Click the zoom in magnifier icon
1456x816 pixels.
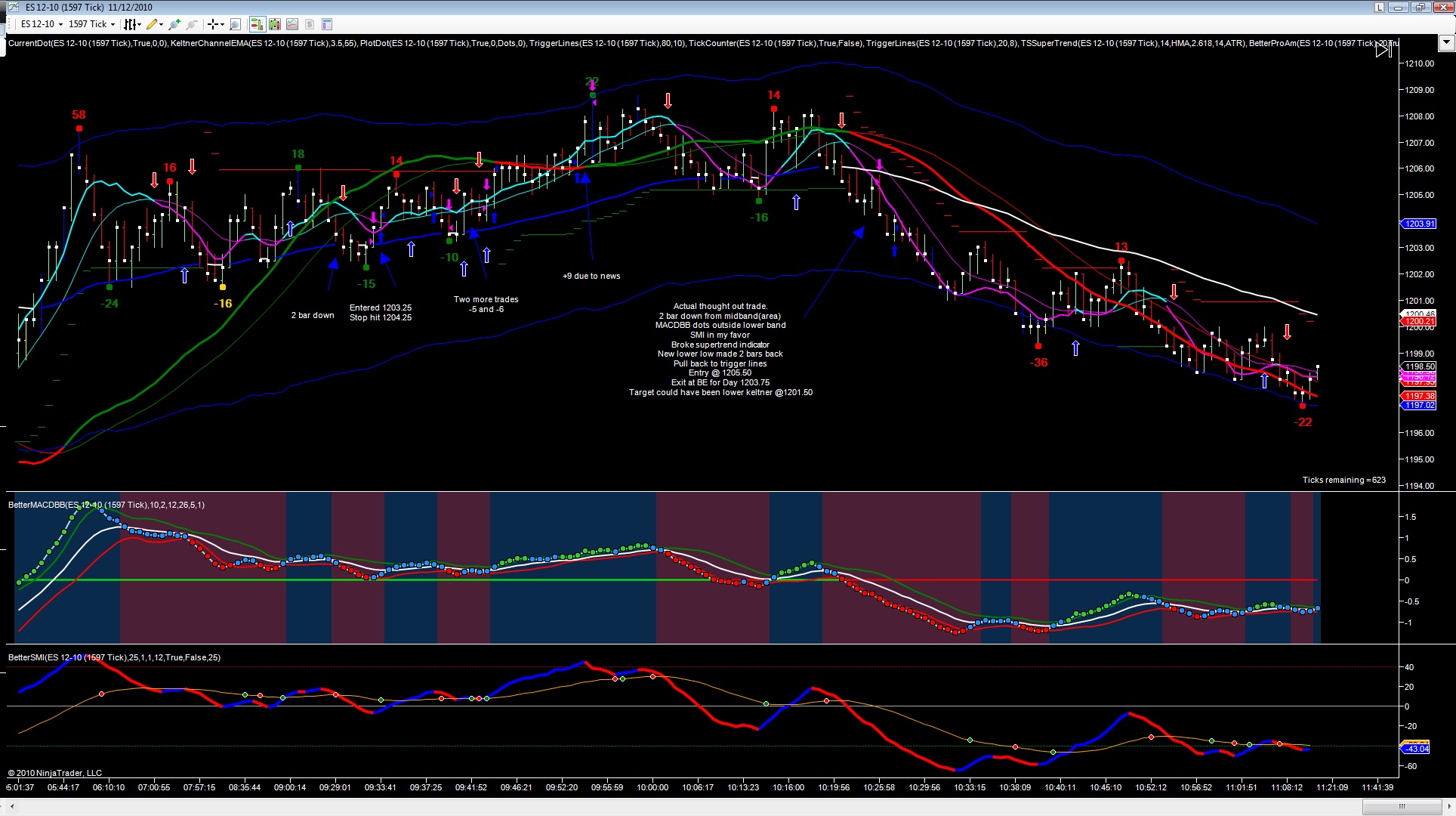[x=175, y=24]
